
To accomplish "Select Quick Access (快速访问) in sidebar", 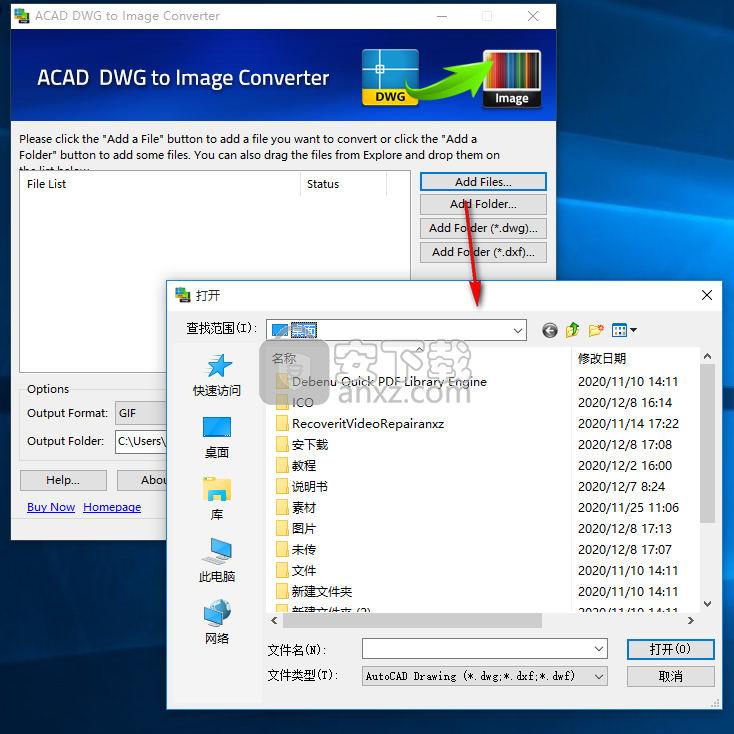I will point(217,375).
